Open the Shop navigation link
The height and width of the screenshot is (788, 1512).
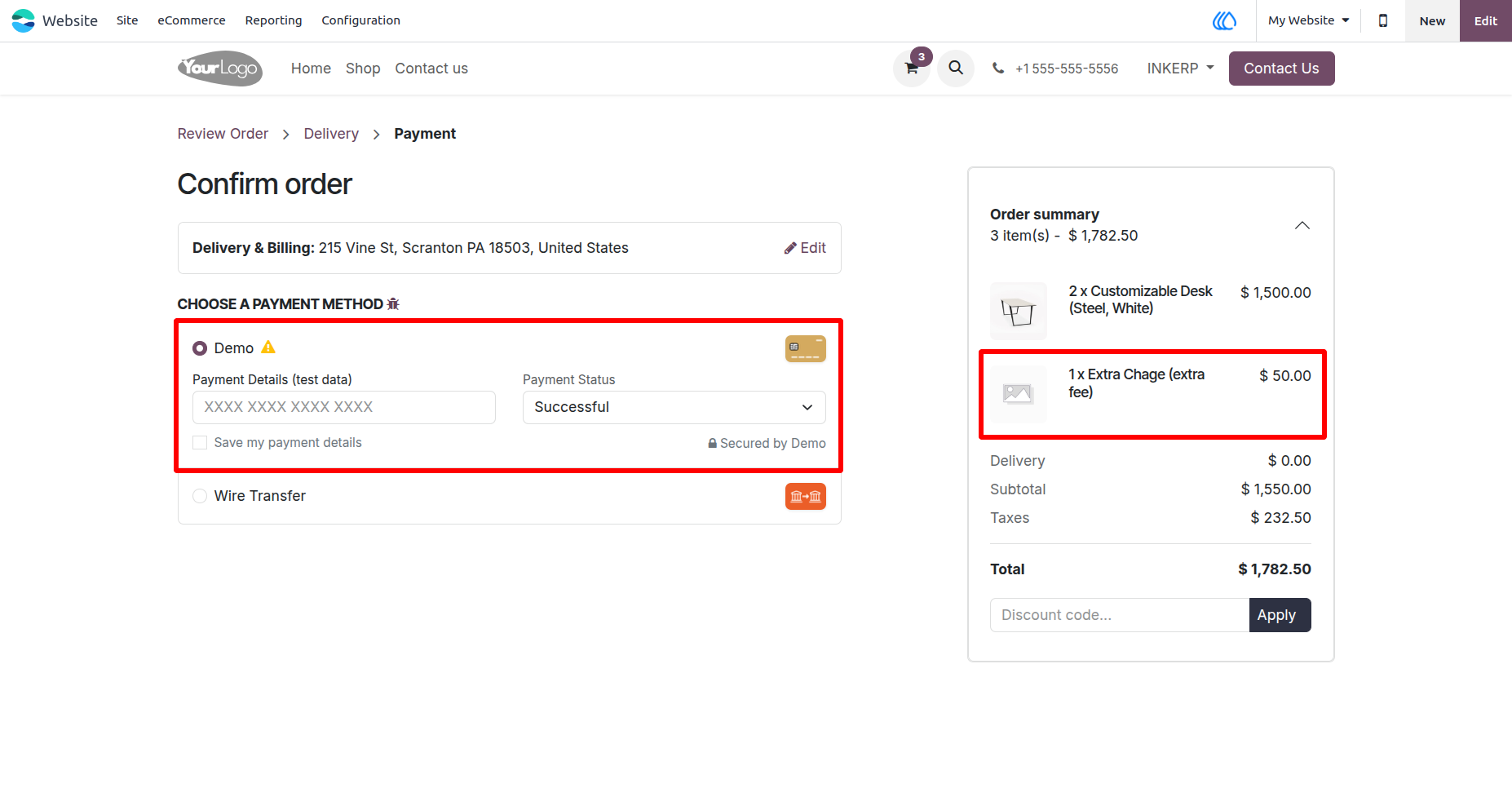point(363,69)
